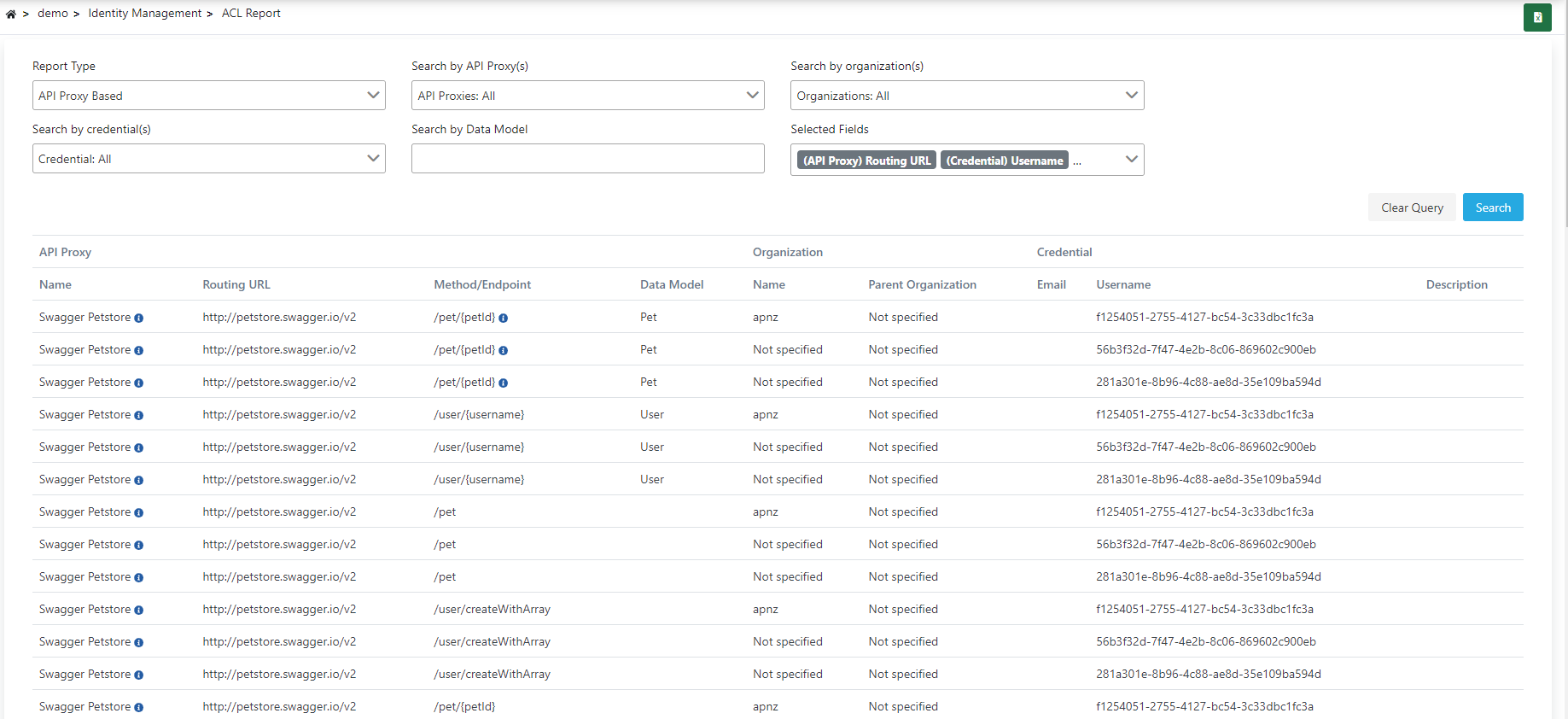
Task: Click the Search by Data Model field
Action: click(587, 159)
